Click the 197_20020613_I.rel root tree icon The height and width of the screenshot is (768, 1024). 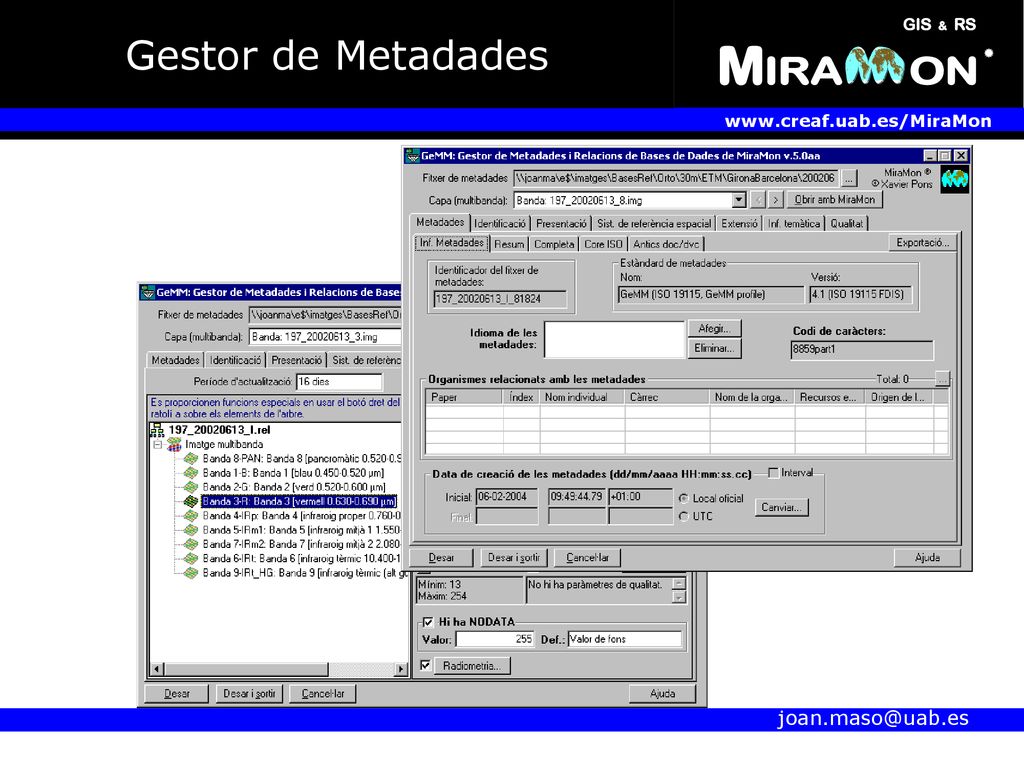[x=157, y=430]
